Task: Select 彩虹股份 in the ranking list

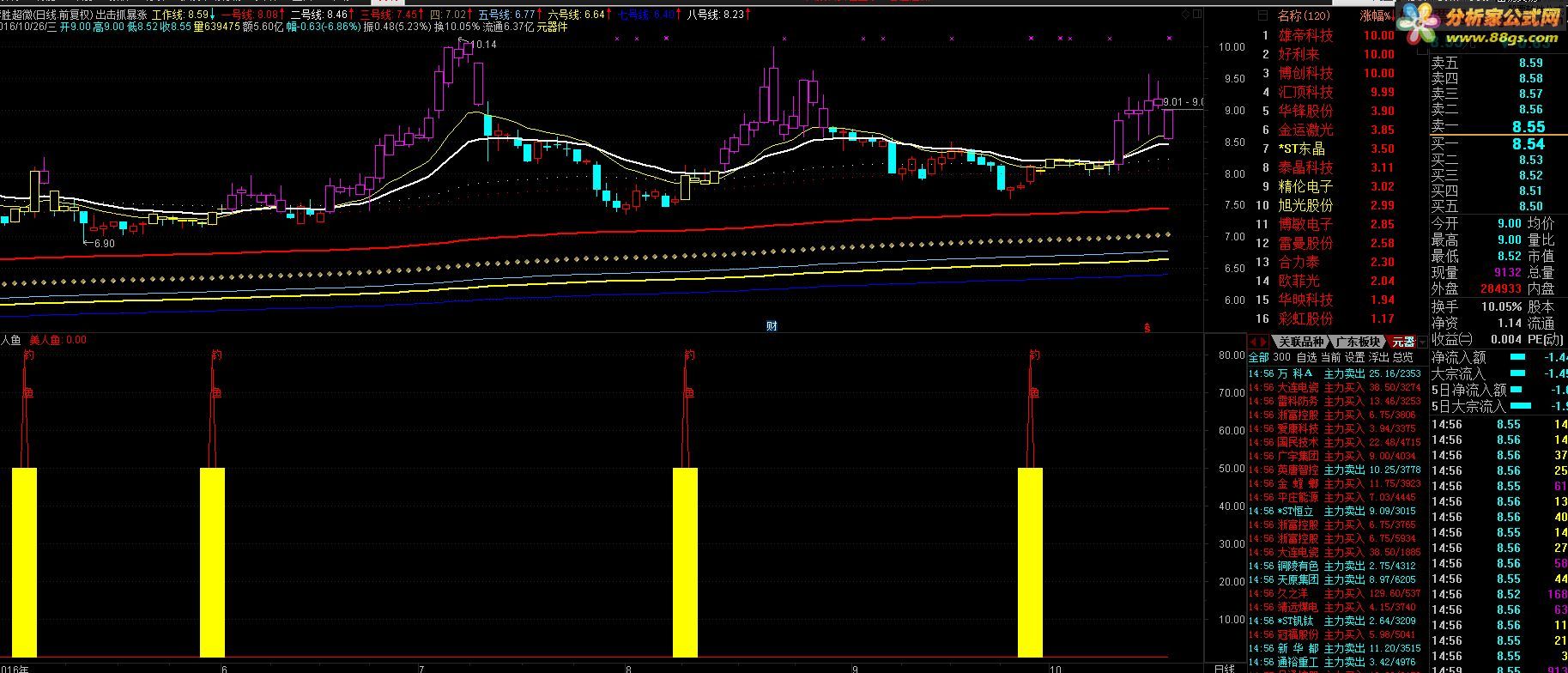Action: (1305, 318)
